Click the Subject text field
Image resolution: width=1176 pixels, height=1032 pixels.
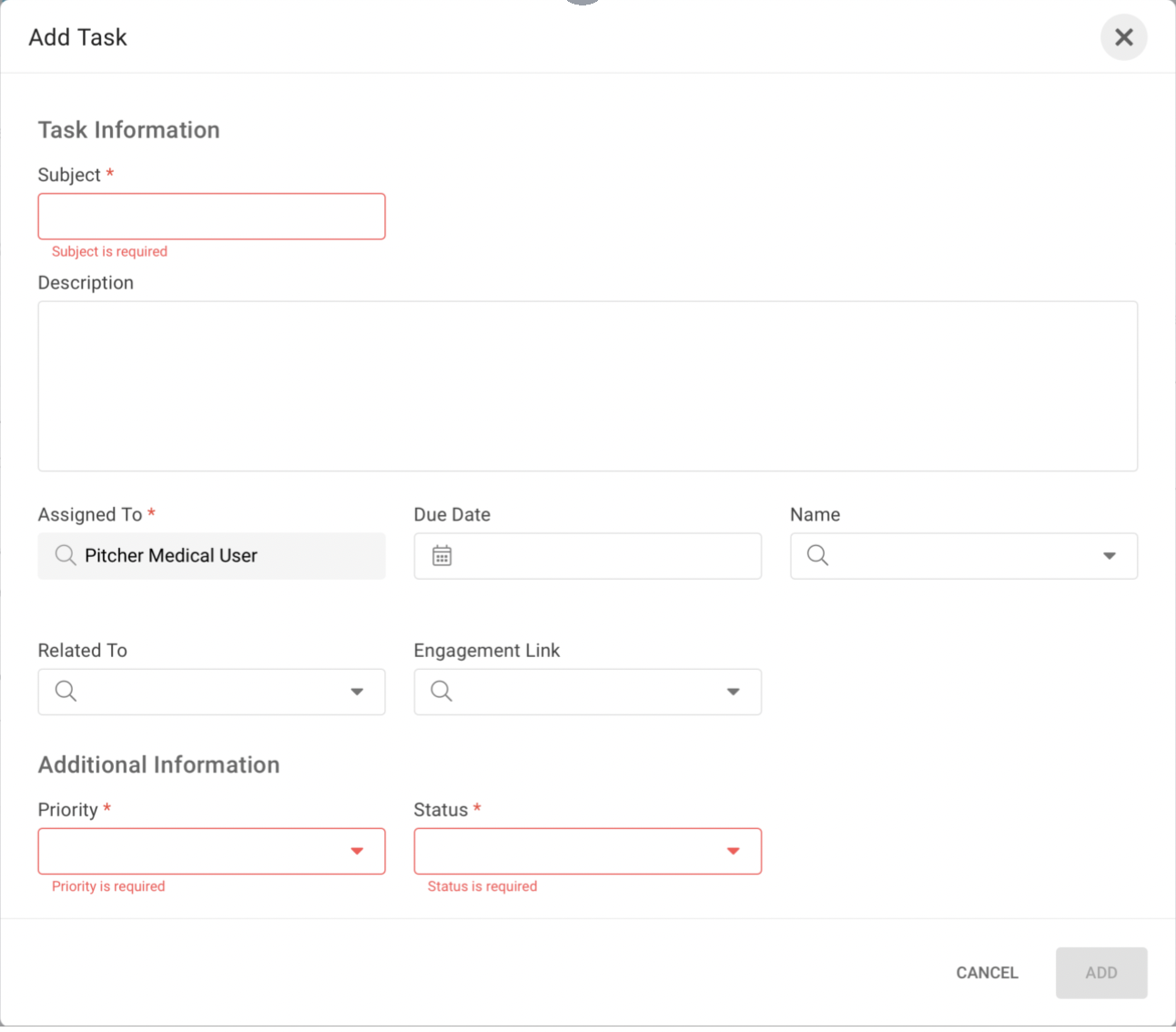tap(211, 217)
